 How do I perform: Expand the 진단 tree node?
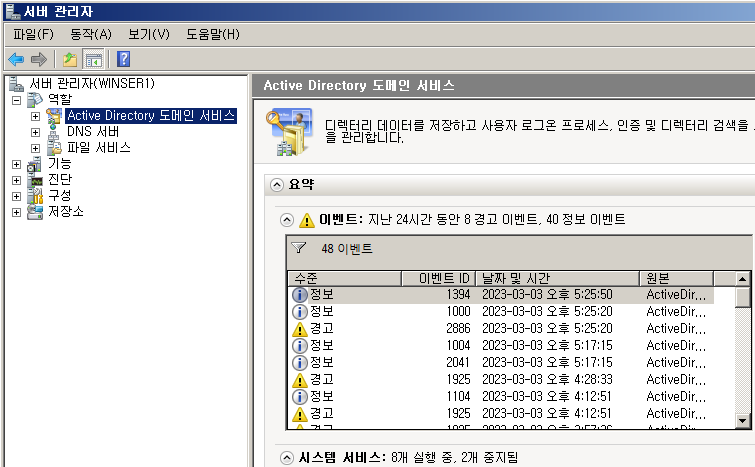(x=16, y=181)
